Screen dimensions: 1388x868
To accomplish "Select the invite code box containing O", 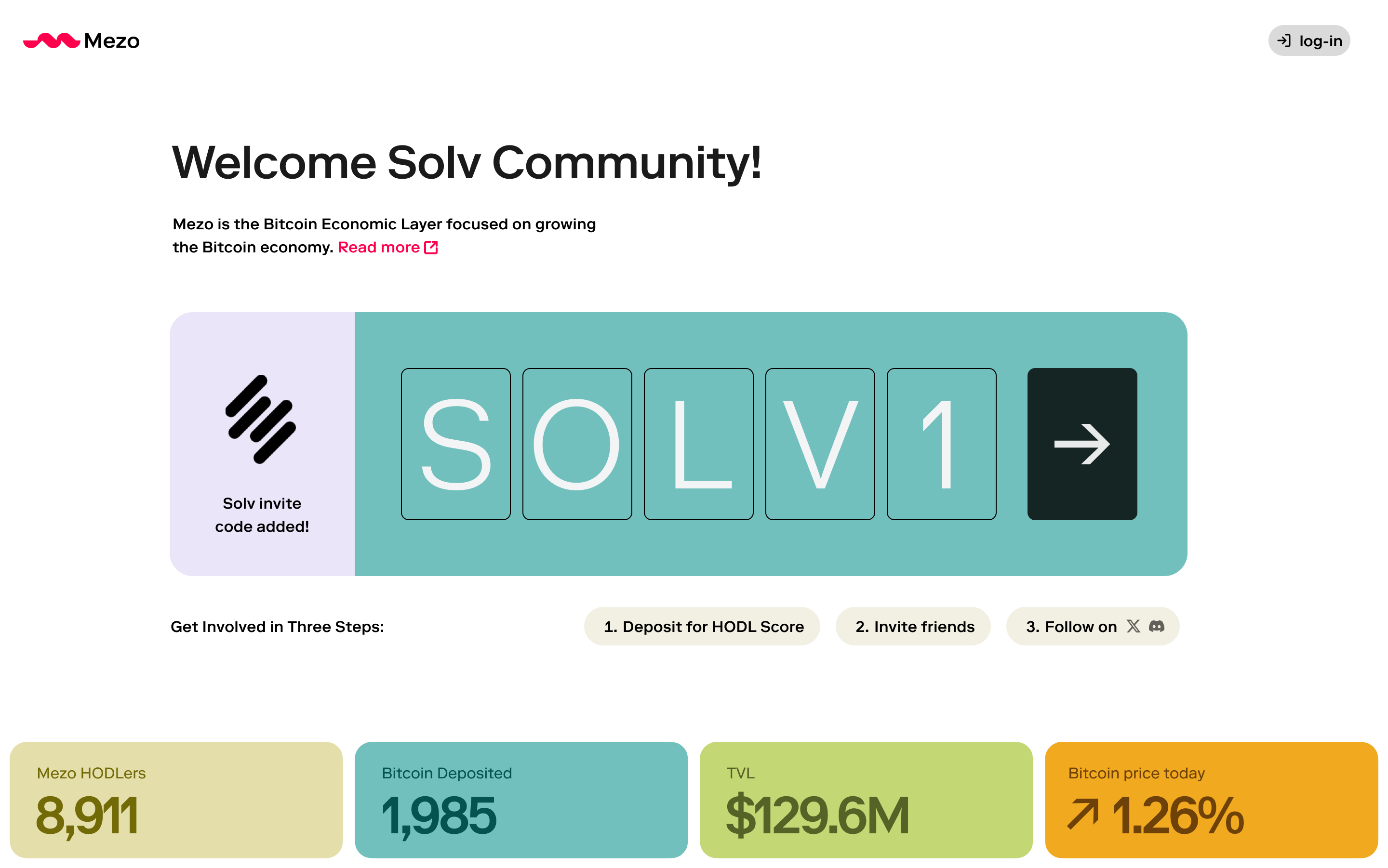I will click(x=577, y=444).
